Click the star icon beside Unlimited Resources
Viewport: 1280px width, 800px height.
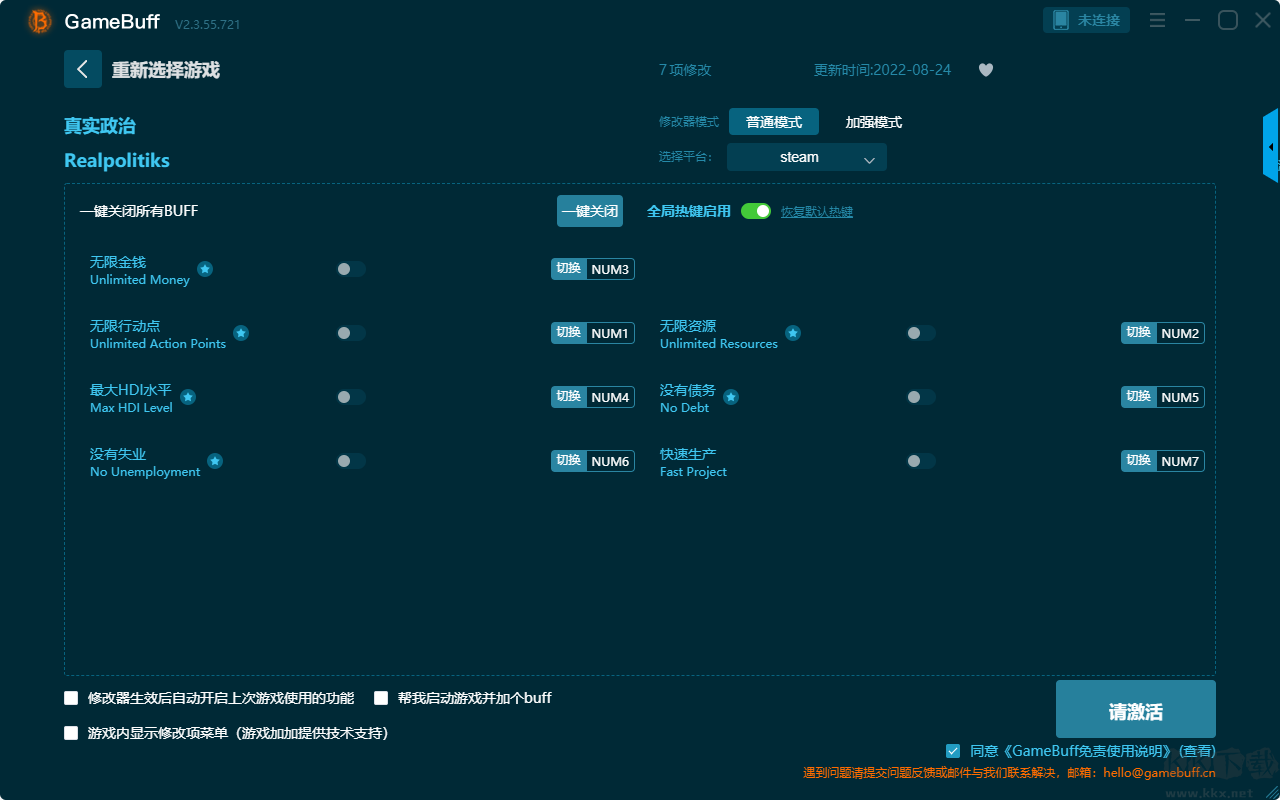pyautogui.click(x=793, y=333)
